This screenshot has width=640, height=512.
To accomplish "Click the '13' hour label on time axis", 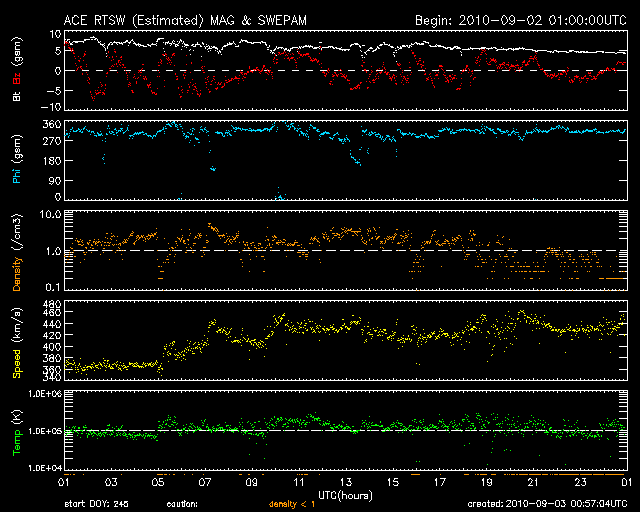I will click(x=346, y=483).
